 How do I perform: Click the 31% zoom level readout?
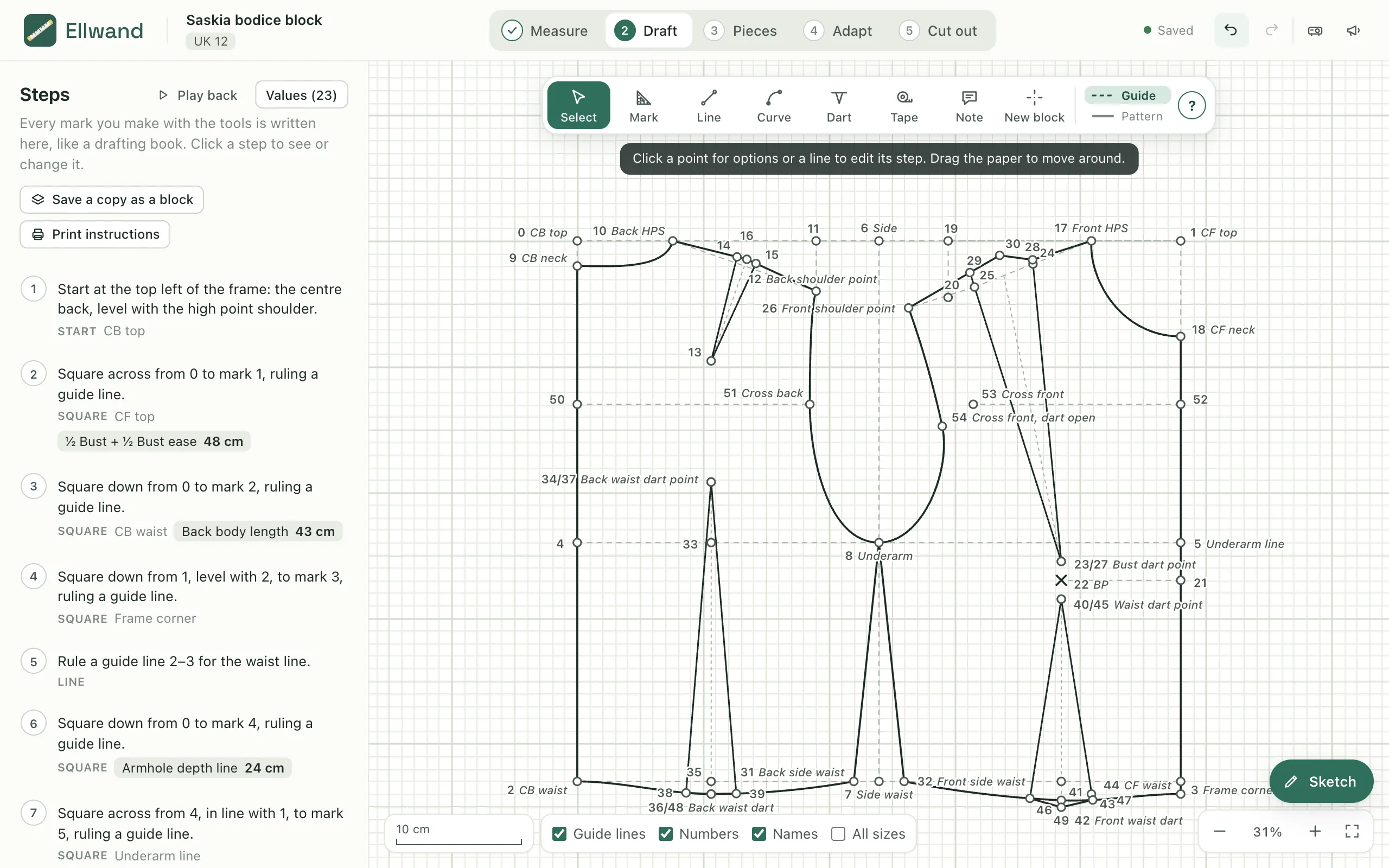click(x=1267, y=831)
